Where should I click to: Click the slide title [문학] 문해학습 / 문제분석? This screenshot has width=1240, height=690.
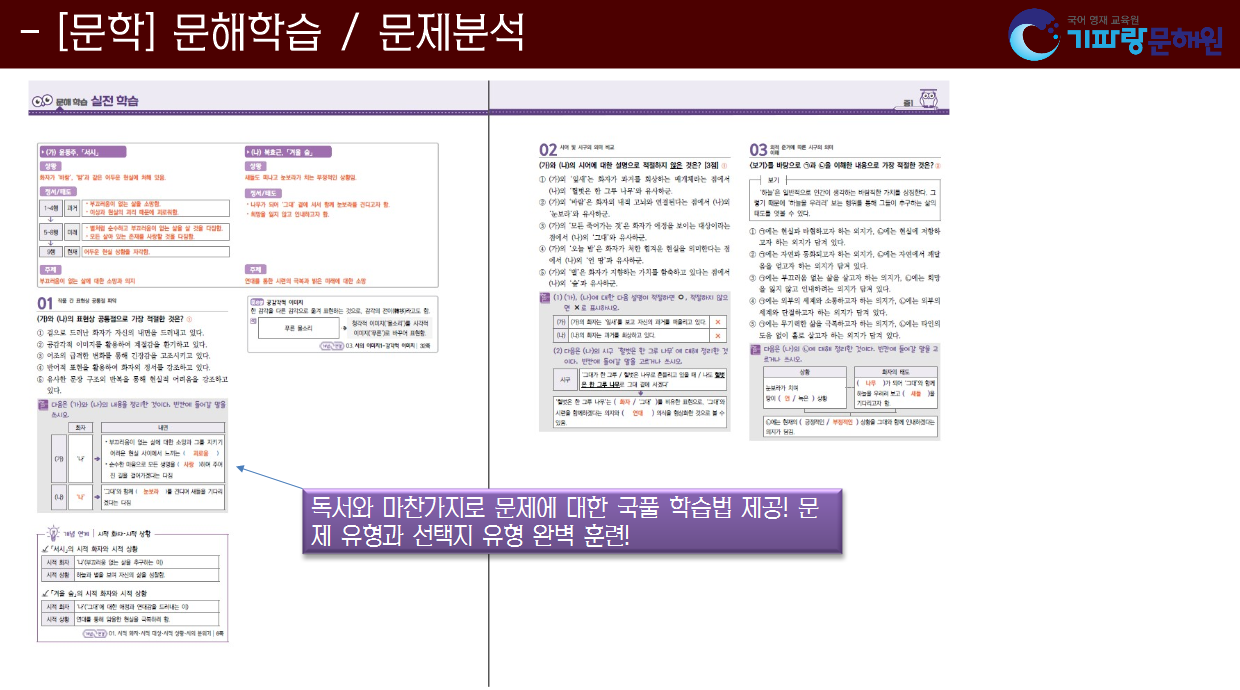[x=272, y=34]
